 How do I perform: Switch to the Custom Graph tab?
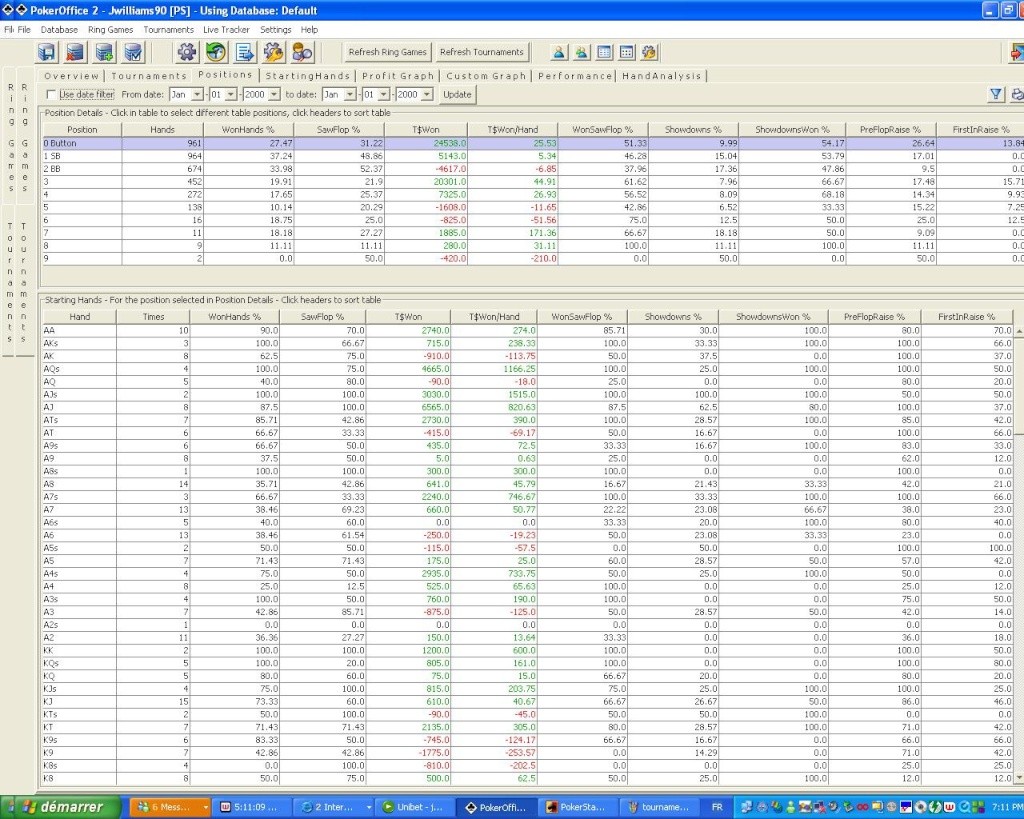(x=487, y=76)
